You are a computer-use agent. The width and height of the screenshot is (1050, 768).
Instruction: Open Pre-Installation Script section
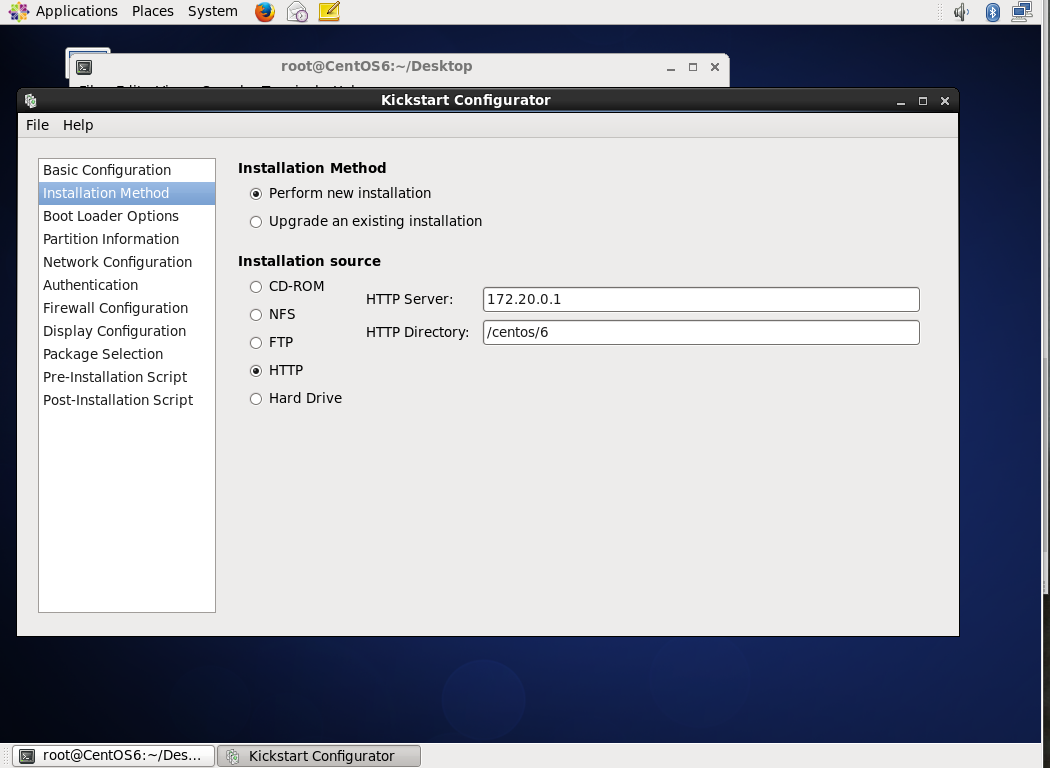127,377
